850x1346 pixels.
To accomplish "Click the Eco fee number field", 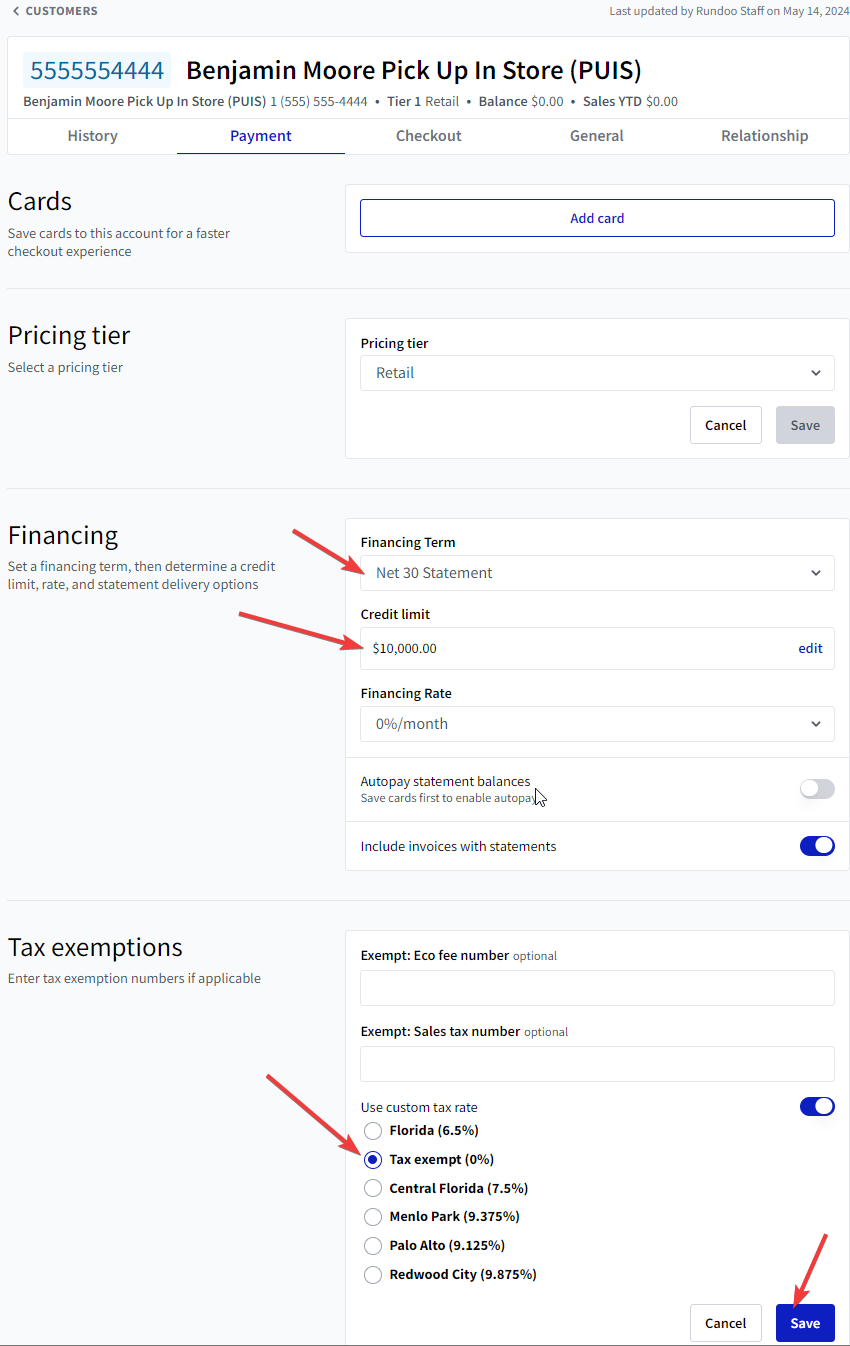I will [597, 988].
